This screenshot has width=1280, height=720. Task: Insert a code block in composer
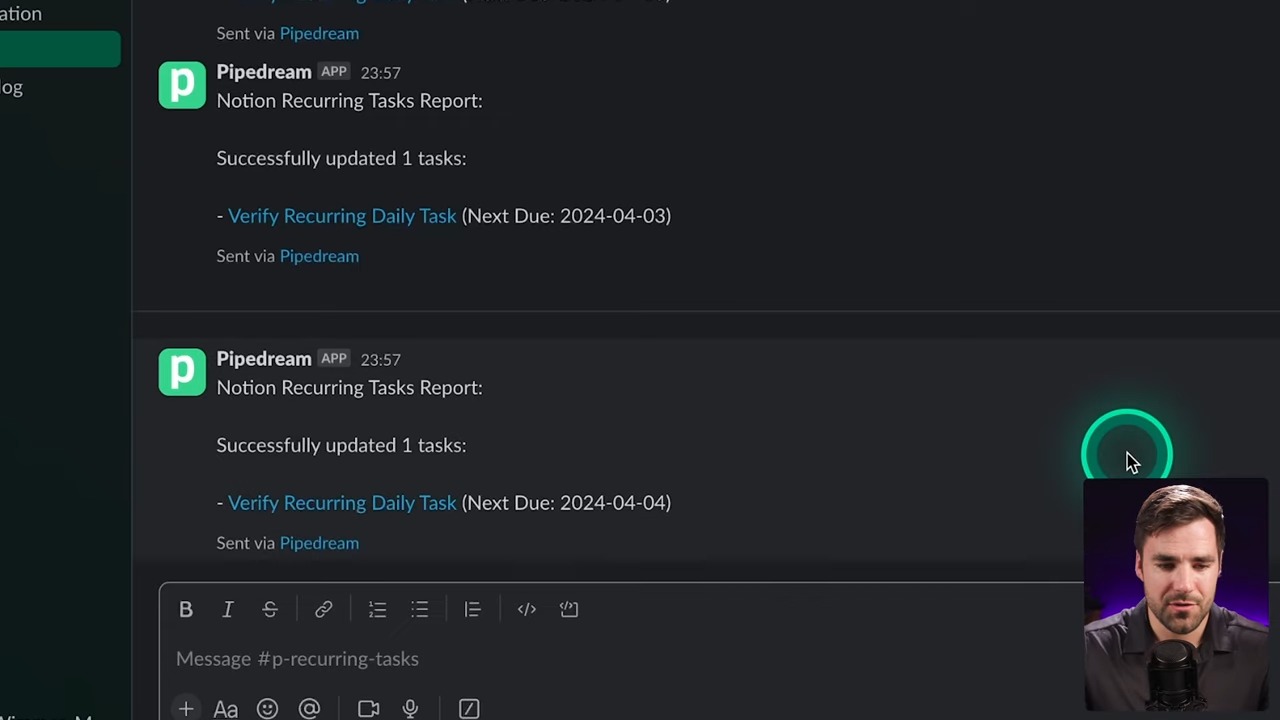[x=569, y=609]
